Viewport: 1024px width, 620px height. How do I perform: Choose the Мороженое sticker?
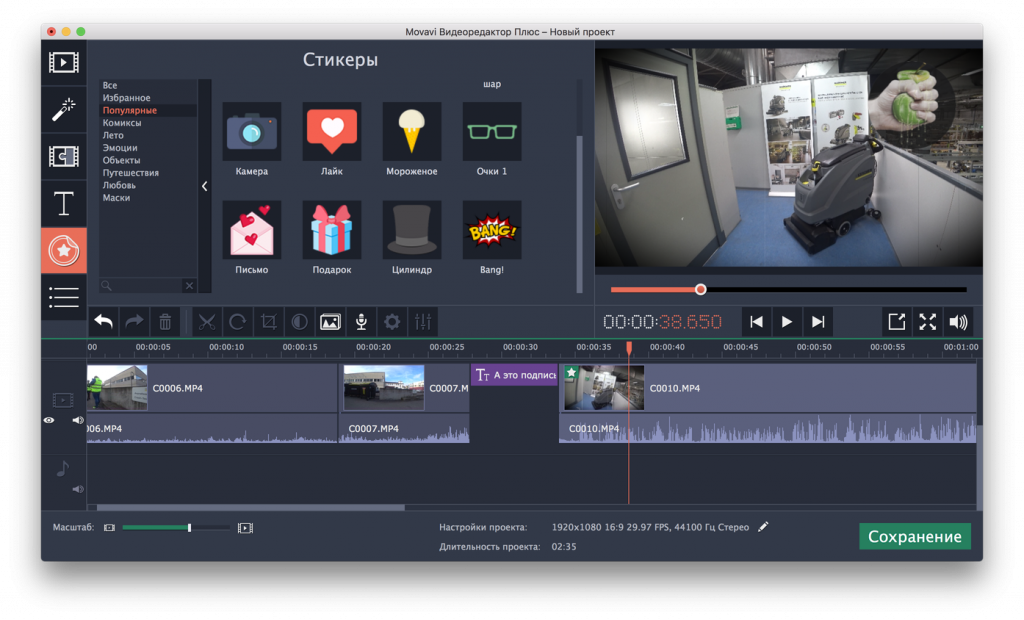[x=411, y=132]
